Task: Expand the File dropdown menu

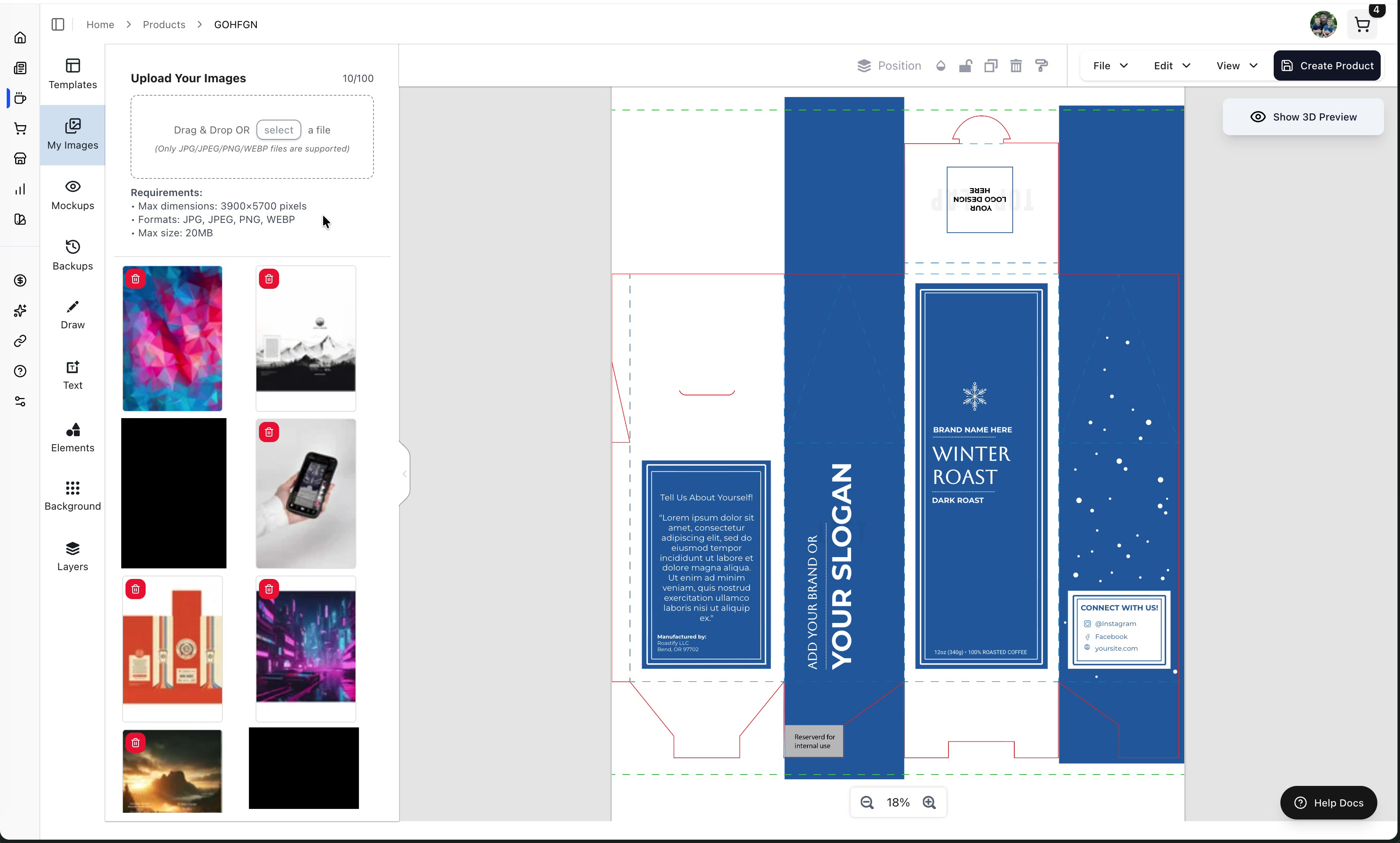Action: (x=1110, y=66)
